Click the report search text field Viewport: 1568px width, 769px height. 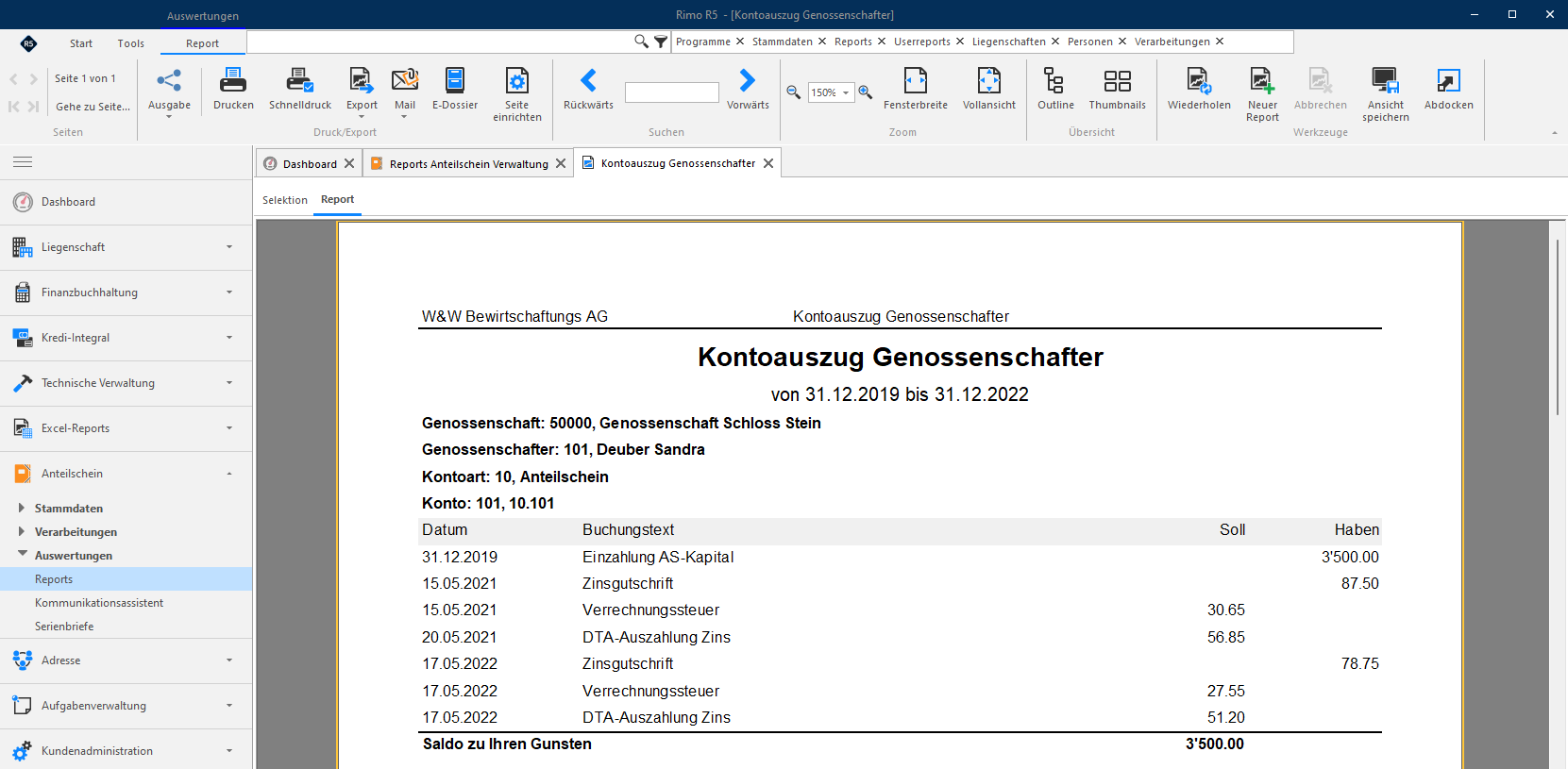[672, 92]
